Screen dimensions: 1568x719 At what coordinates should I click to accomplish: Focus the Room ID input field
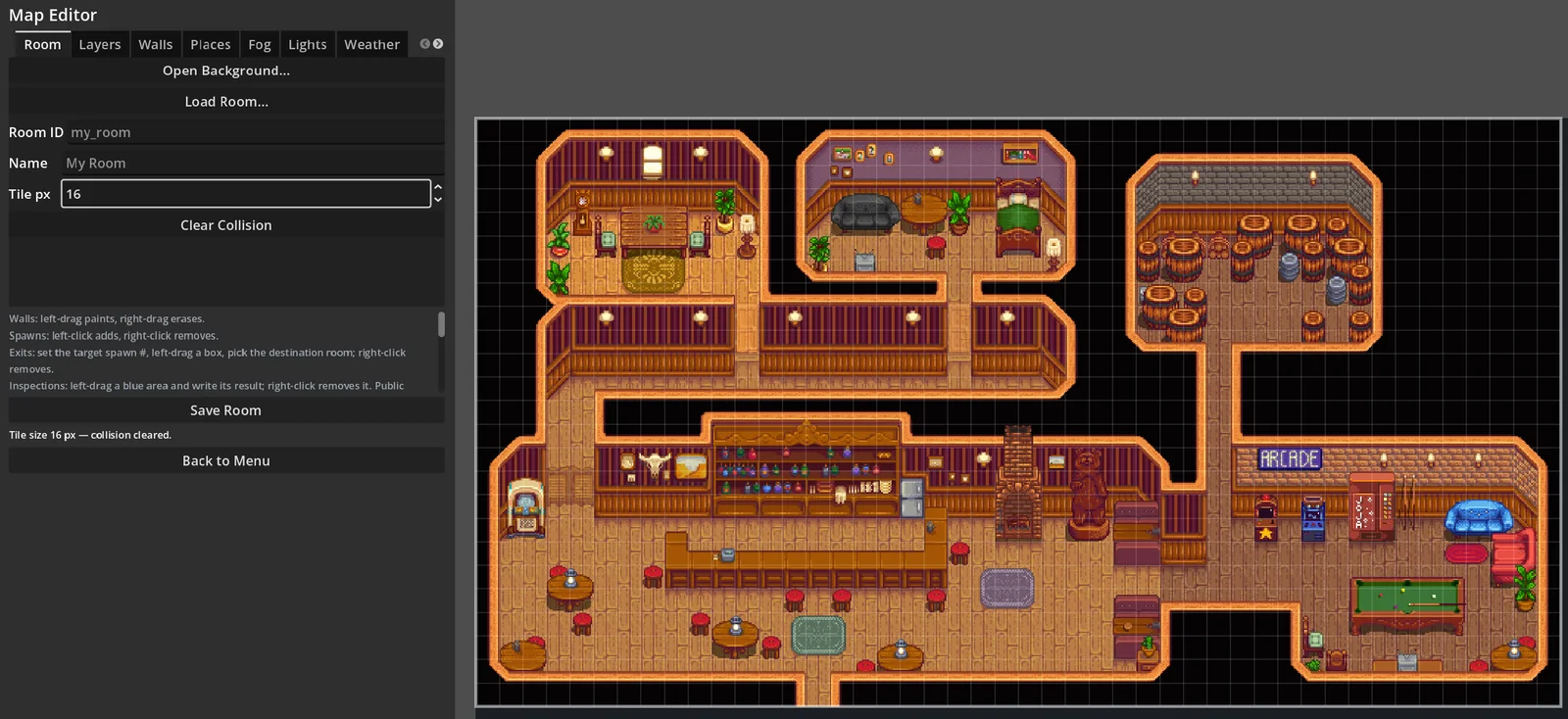[x=255, y=132]
